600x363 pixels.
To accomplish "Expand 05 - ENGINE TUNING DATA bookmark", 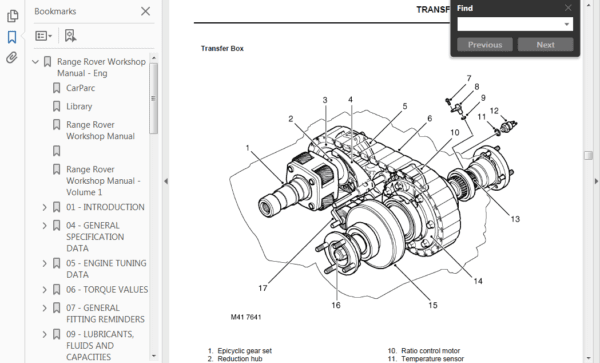I will [44, 264].
